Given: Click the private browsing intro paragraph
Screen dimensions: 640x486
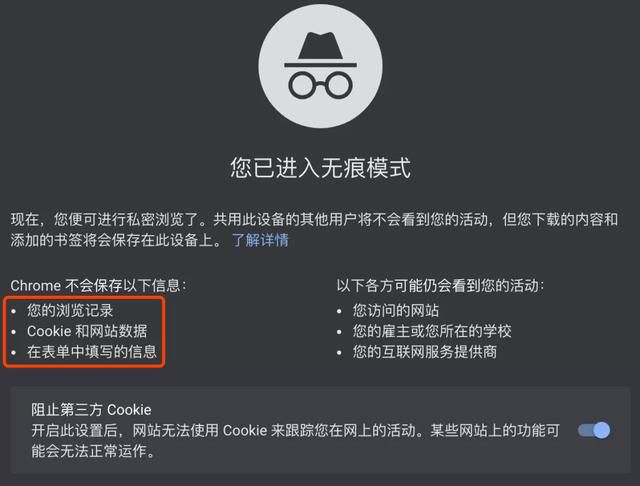Looking at the screenshot, I should (314, 230).
